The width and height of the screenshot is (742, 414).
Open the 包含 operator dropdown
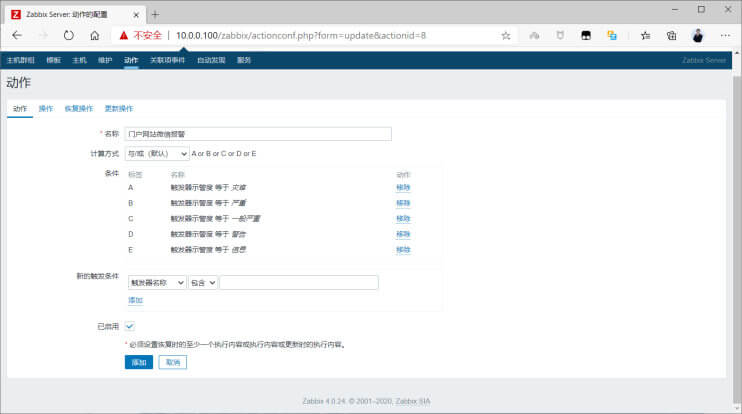(203, 282)
